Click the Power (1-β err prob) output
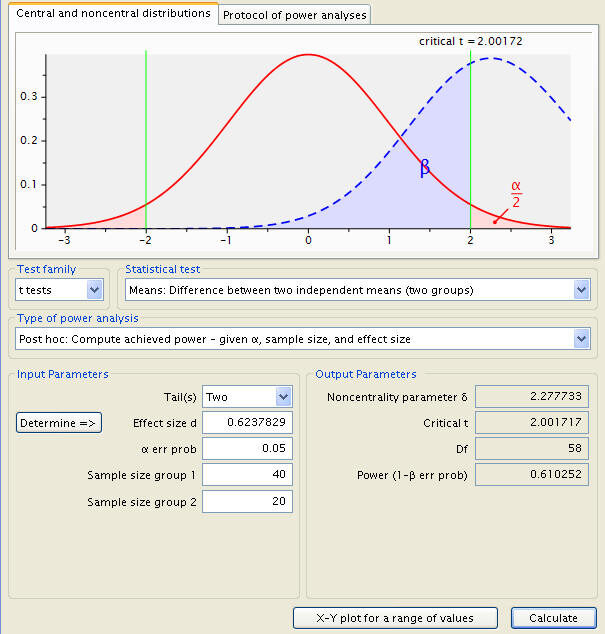Viewport: 605px width, 634px height. 532,474
